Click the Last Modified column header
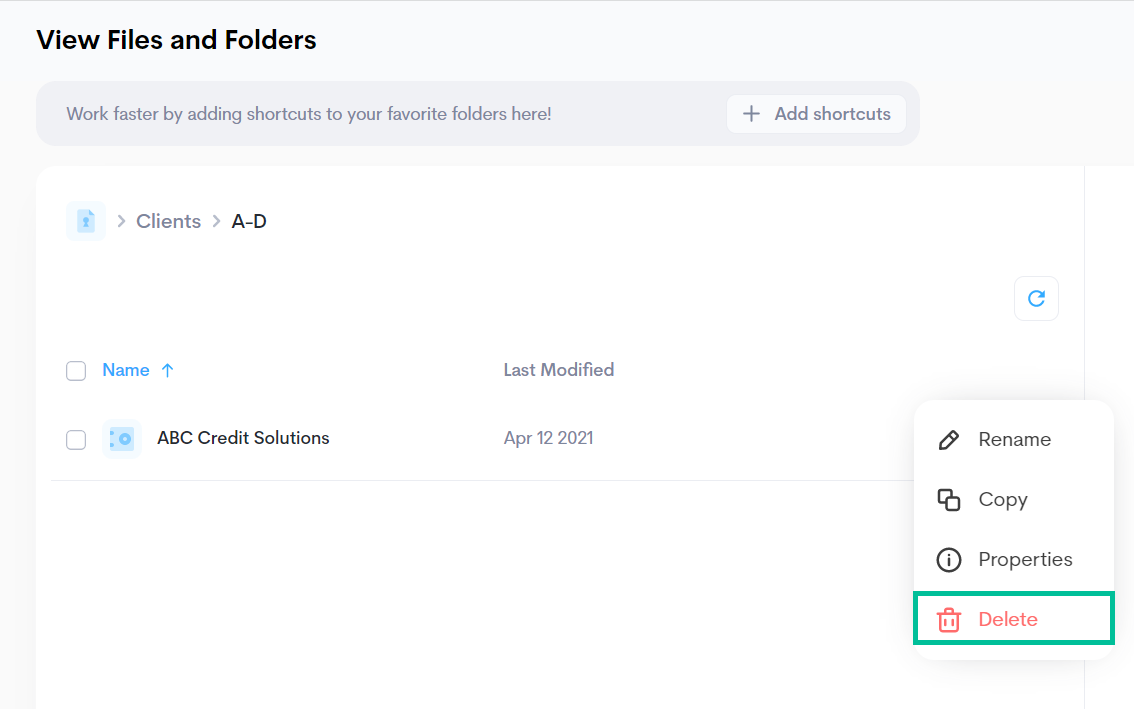1134x709 pixels. tap(558, 370)
